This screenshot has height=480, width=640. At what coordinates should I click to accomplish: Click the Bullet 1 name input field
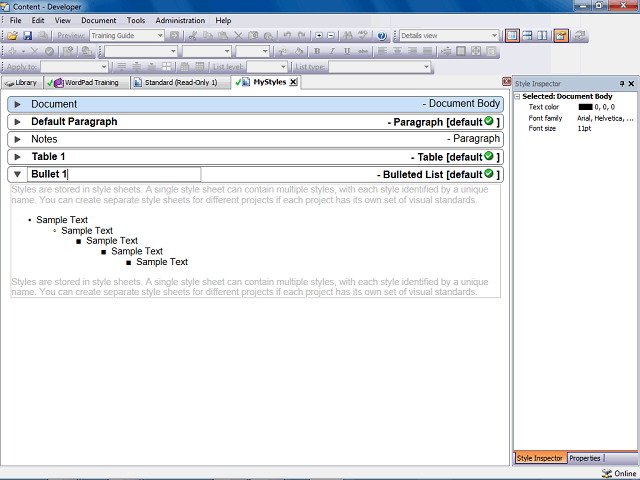coord(114,174)
